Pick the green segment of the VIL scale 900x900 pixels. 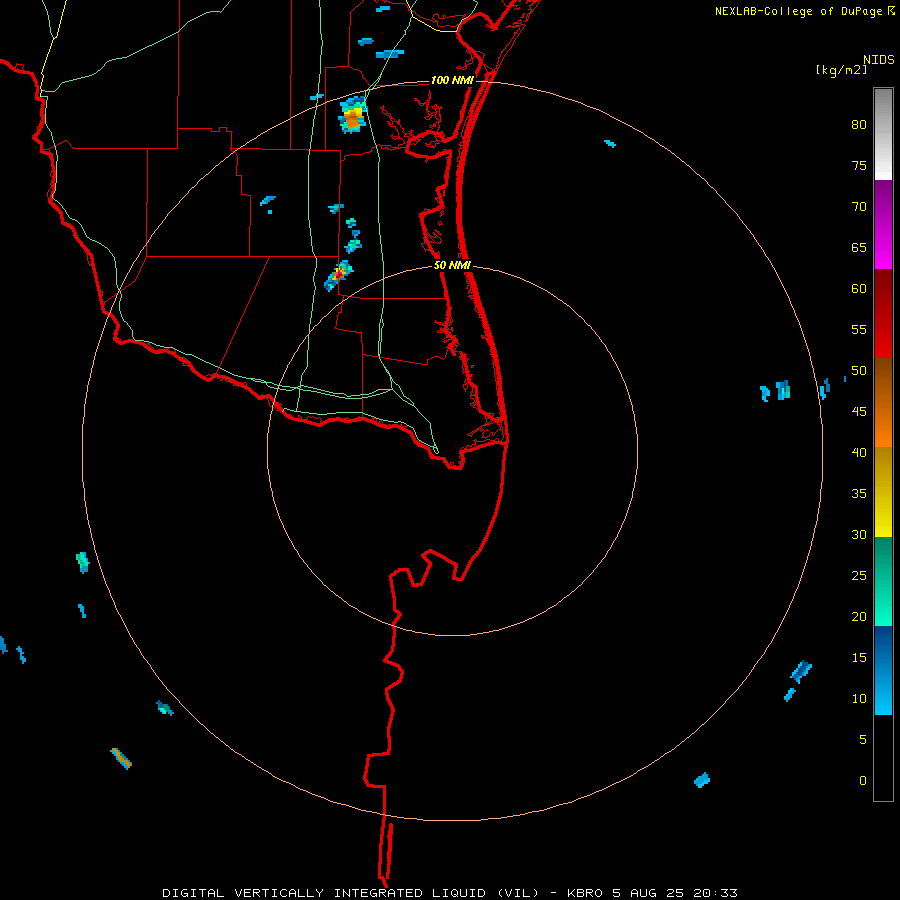[883, 581]
